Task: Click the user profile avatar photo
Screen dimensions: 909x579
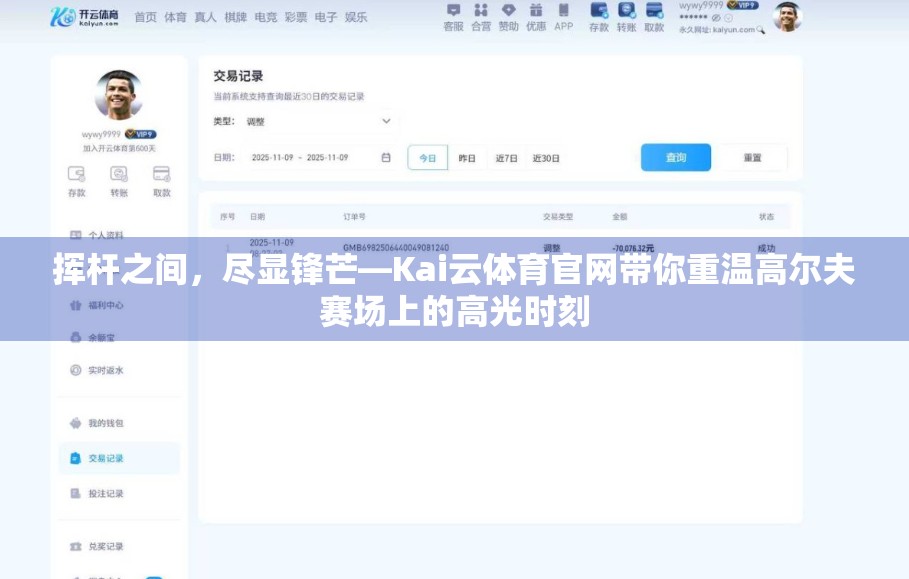Action: [786, 16]
